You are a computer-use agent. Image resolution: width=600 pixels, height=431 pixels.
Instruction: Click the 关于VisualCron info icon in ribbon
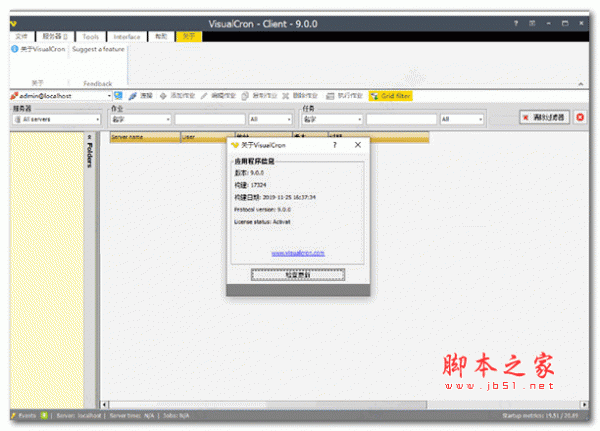tap(15, 49)
